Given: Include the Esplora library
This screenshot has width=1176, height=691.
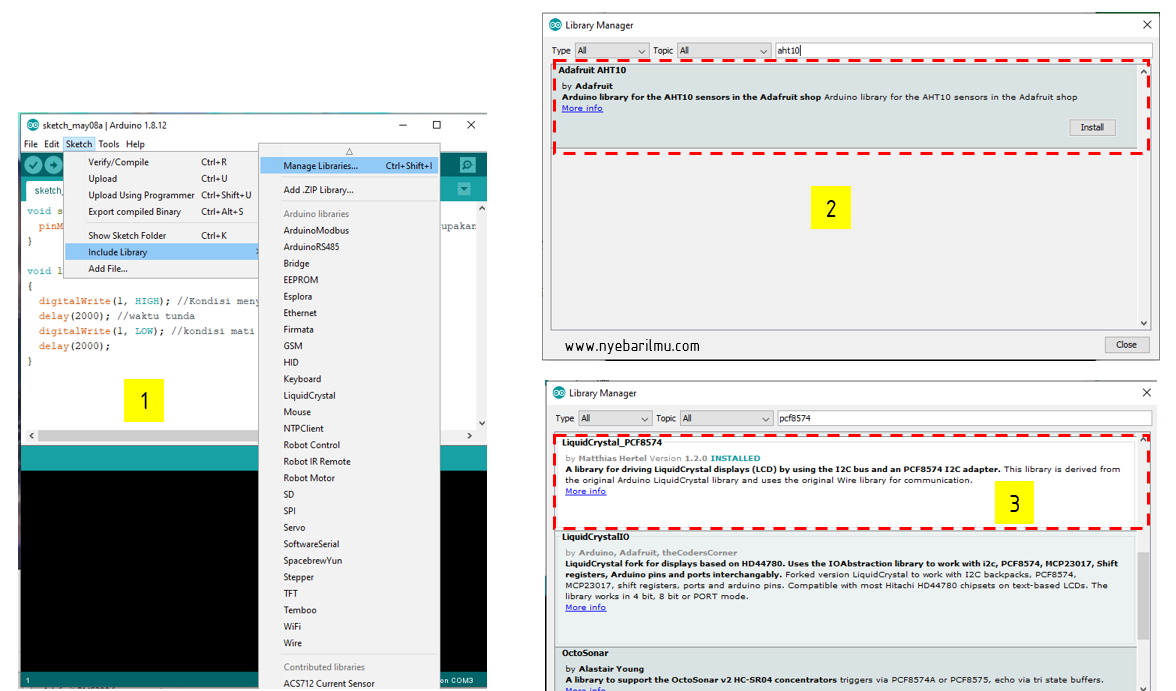Looking at the screenshot, I should (x=298, y=296).
